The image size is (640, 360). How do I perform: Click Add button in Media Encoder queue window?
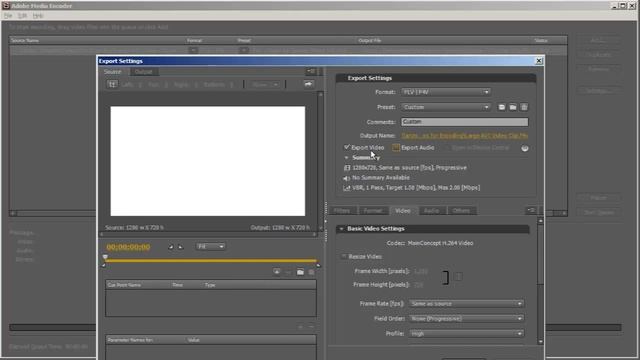(x=599, y=40)
